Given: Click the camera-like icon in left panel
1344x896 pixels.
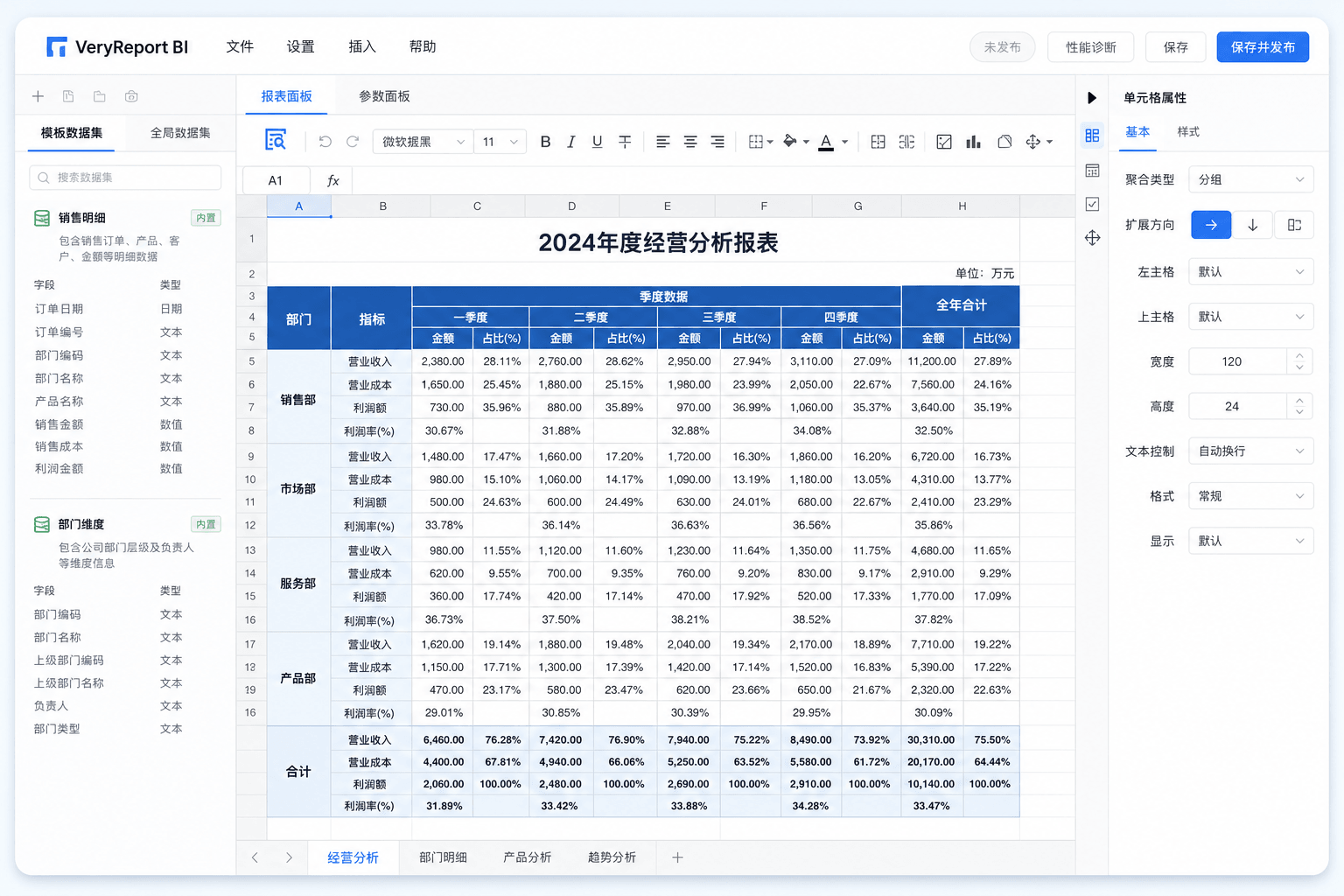Looking at the screenshot, I should click(x=131, y=96).
